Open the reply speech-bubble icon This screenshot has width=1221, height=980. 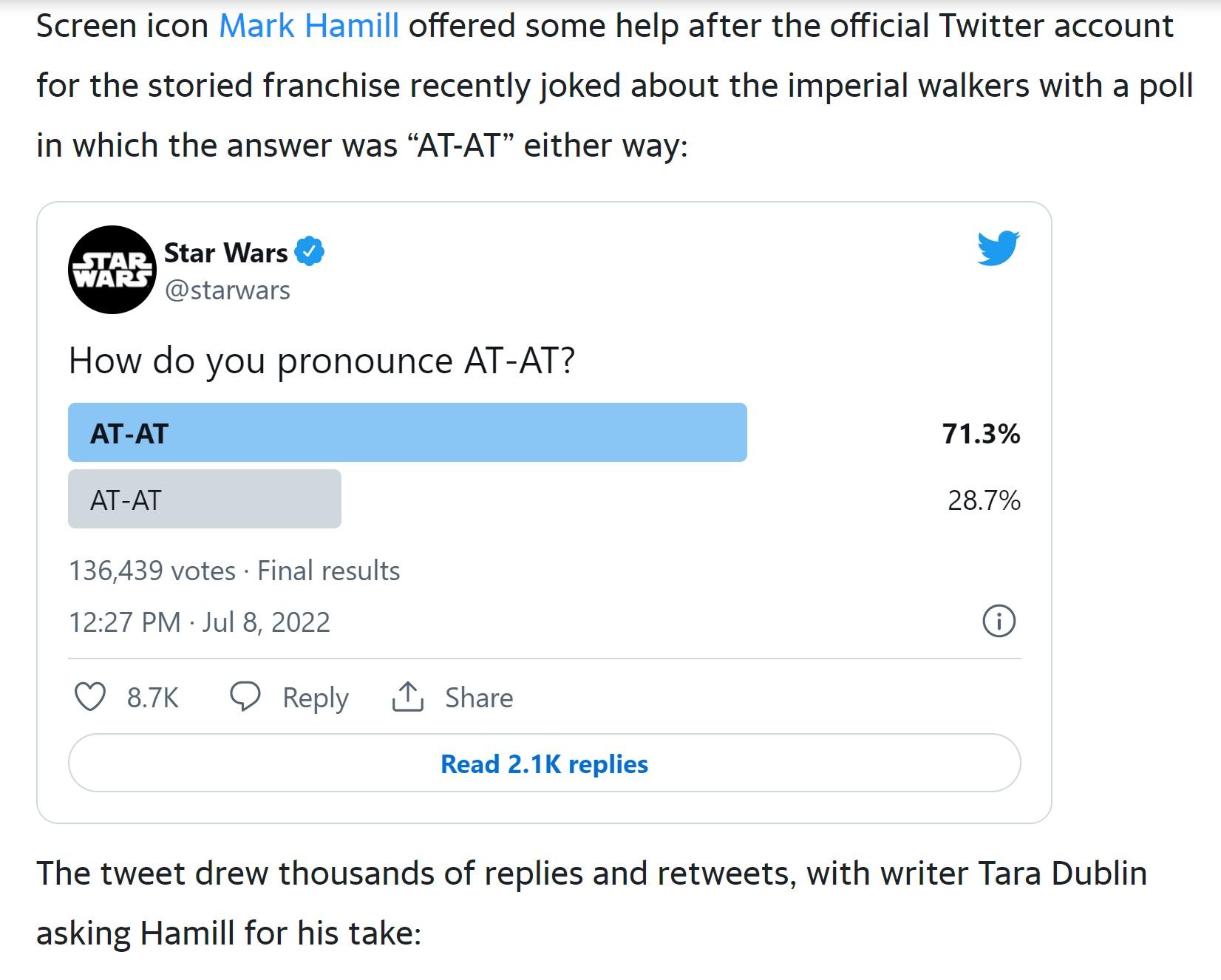(247, 695)
